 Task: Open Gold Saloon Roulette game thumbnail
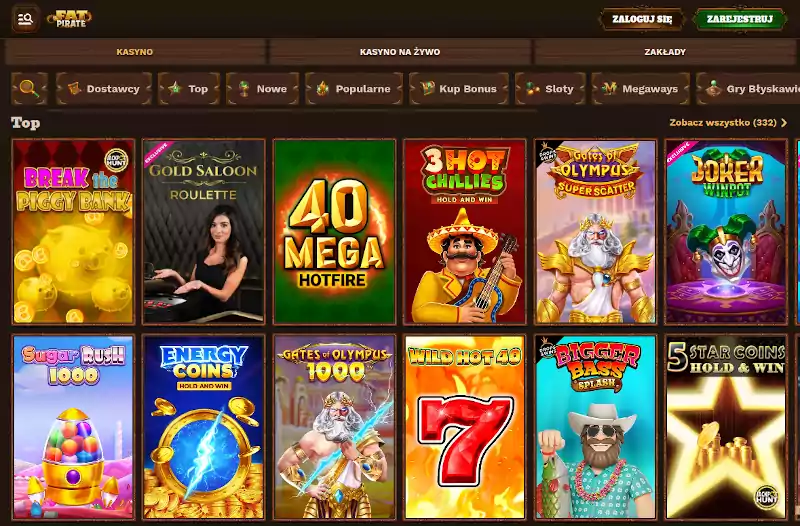tap(204, 232)
